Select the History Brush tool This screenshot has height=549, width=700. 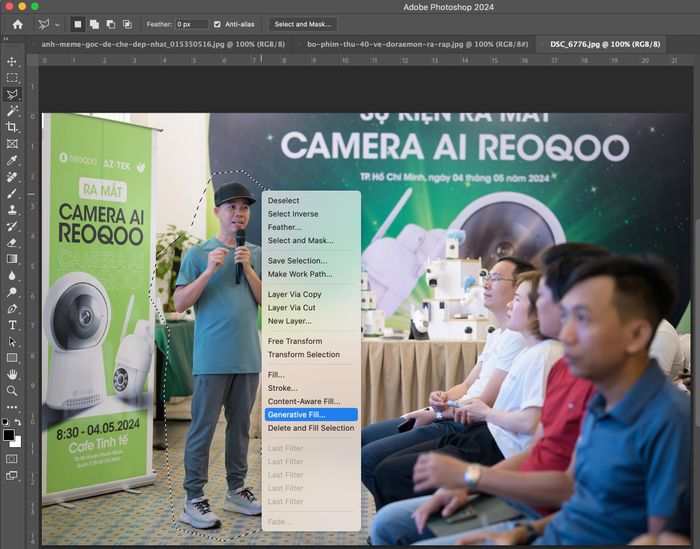click(12, 226)
